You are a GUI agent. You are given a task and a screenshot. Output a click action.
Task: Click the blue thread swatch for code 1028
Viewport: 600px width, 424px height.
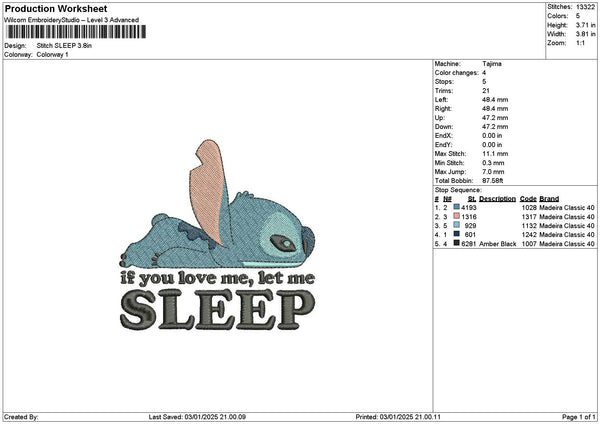pyautogui.click(x=456, y=207)
